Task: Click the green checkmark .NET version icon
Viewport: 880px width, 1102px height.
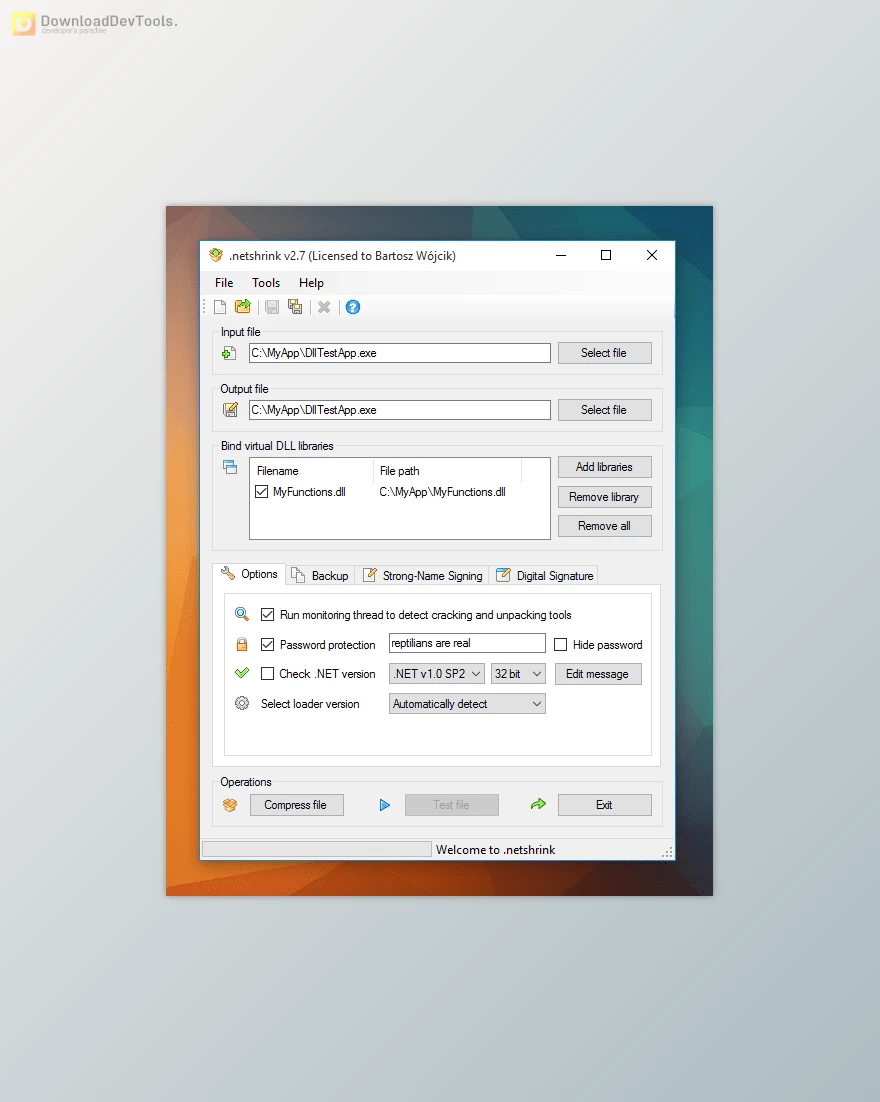Action: [x=242, y=673]
